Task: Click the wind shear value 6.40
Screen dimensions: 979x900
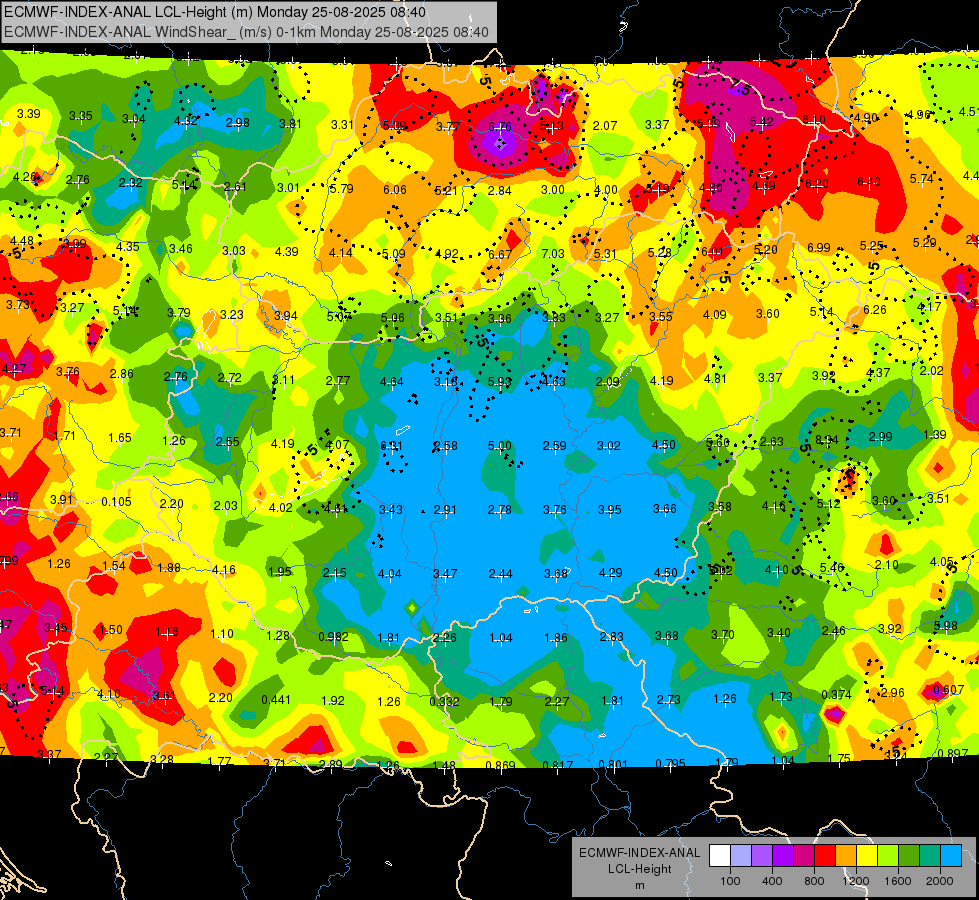Action: click(x=868, y=182)
